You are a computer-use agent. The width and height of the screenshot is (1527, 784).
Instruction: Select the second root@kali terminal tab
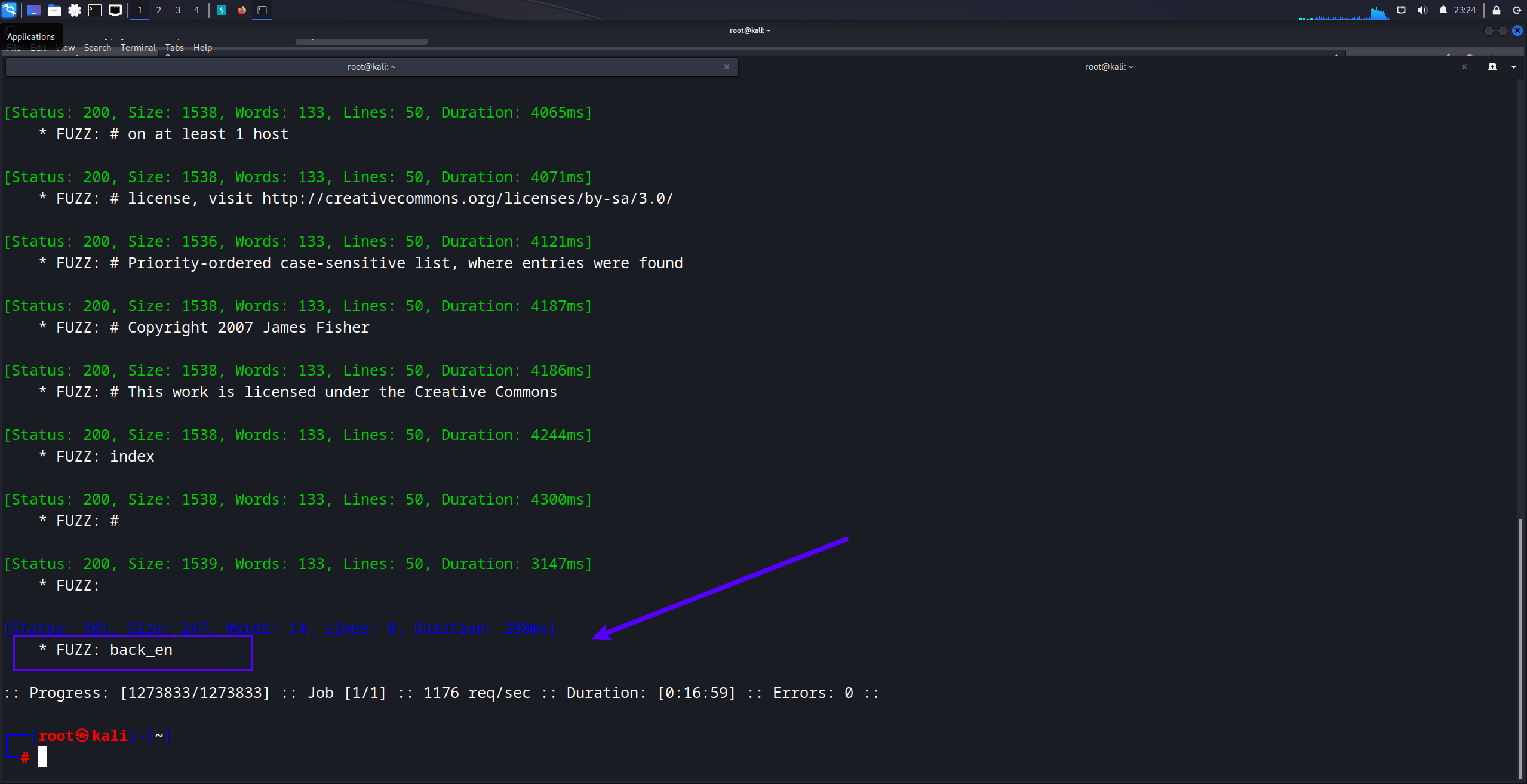pos(1108,67)
